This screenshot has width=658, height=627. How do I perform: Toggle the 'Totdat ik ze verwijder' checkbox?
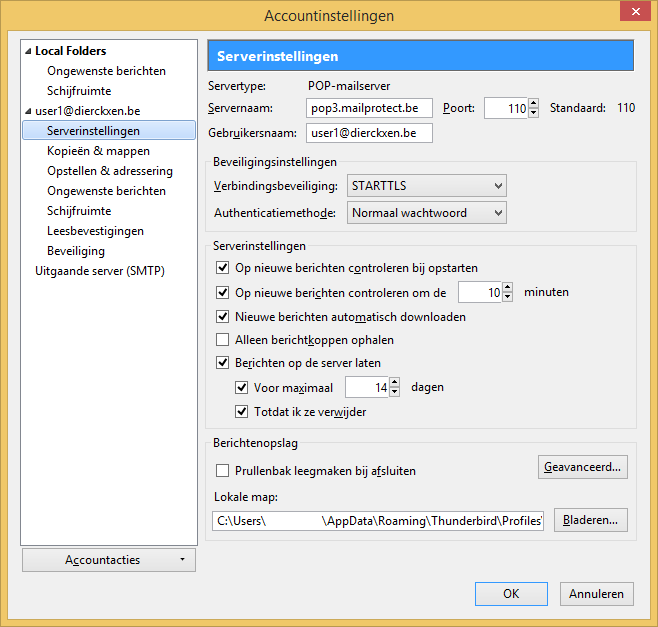click(x=241, y=411)
